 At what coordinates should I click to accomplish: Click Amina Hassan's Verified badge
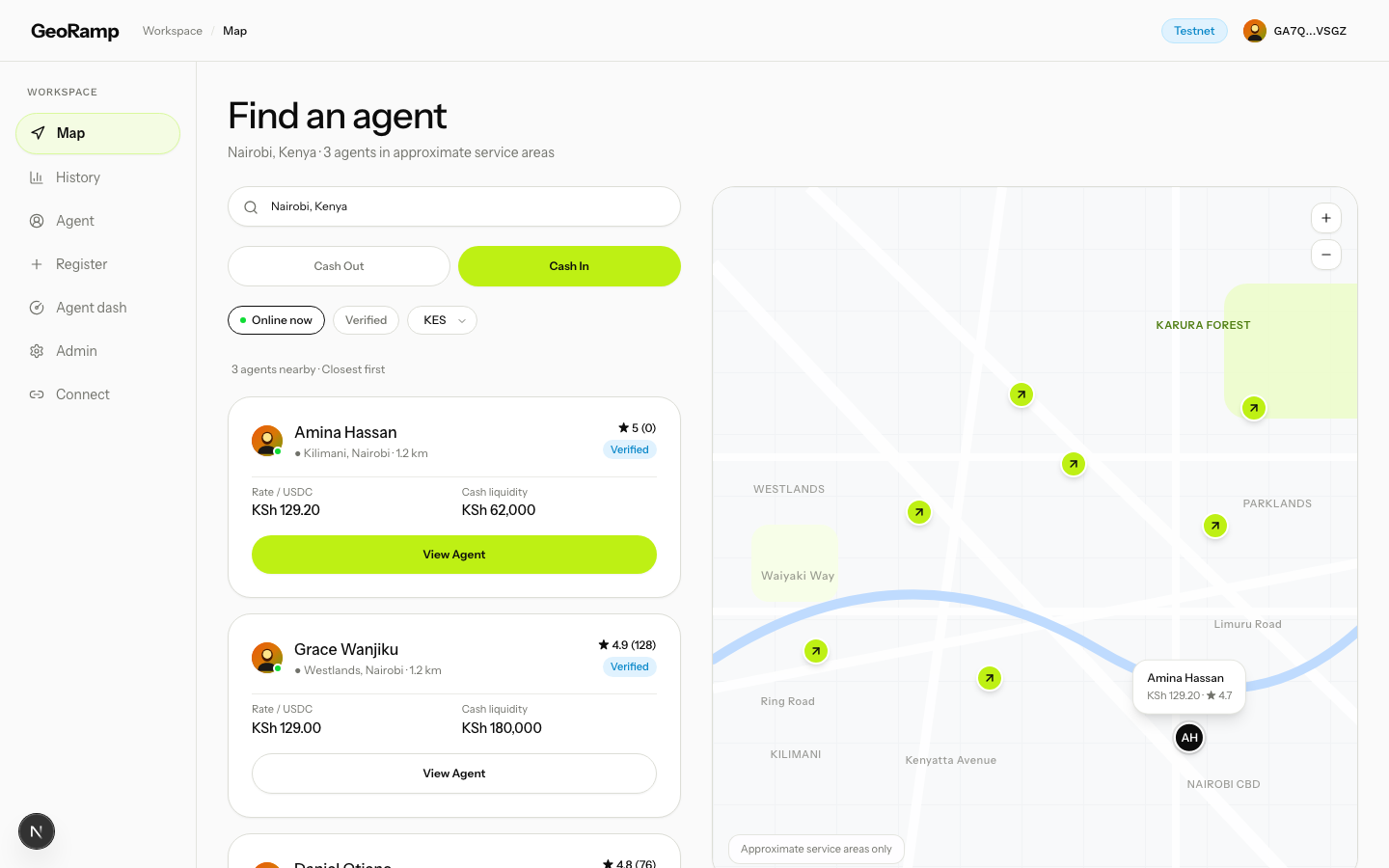coord(630,449)
